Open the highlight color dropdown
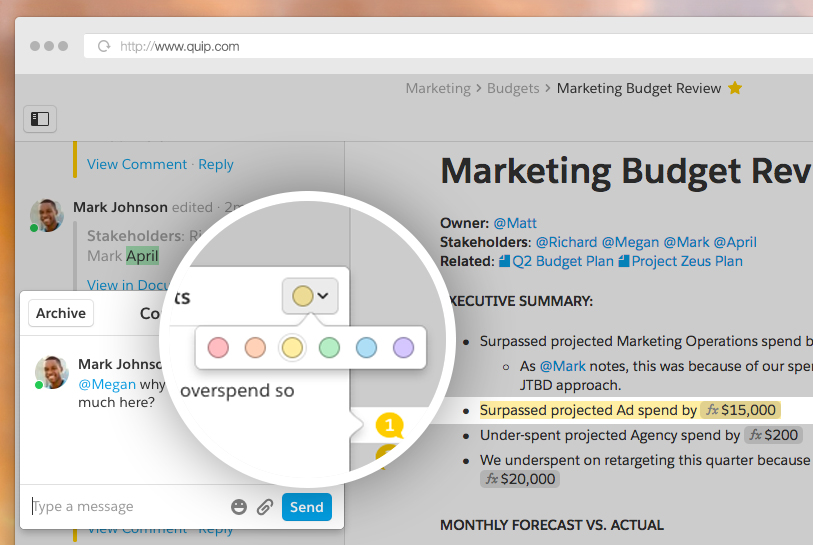This screenshot has width=813, height=545. 310,296
